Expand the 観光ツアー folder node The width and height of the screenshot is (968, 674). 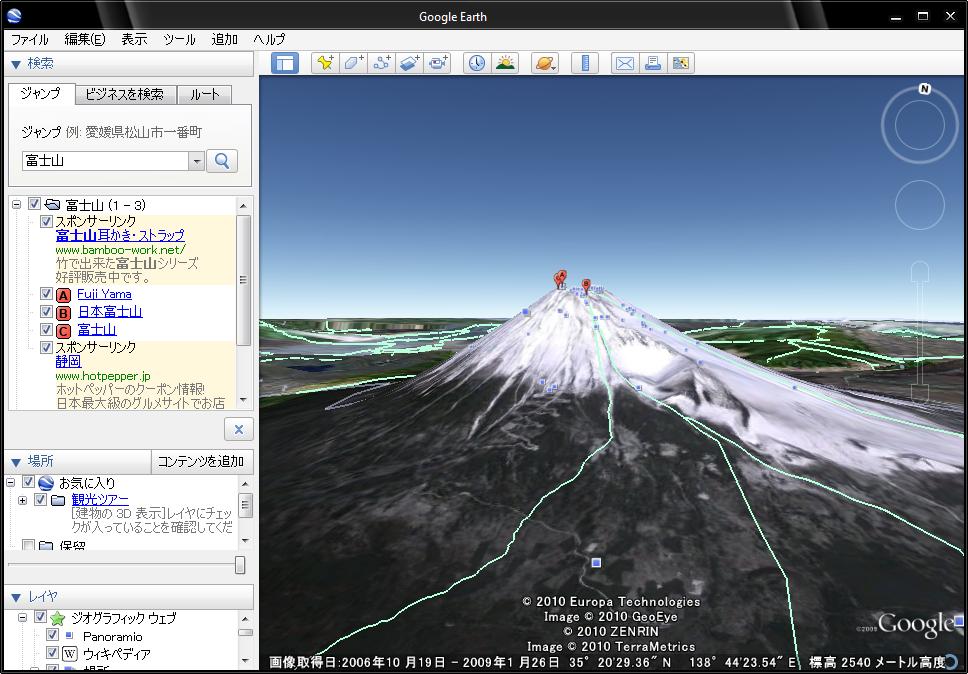point(23,500)
